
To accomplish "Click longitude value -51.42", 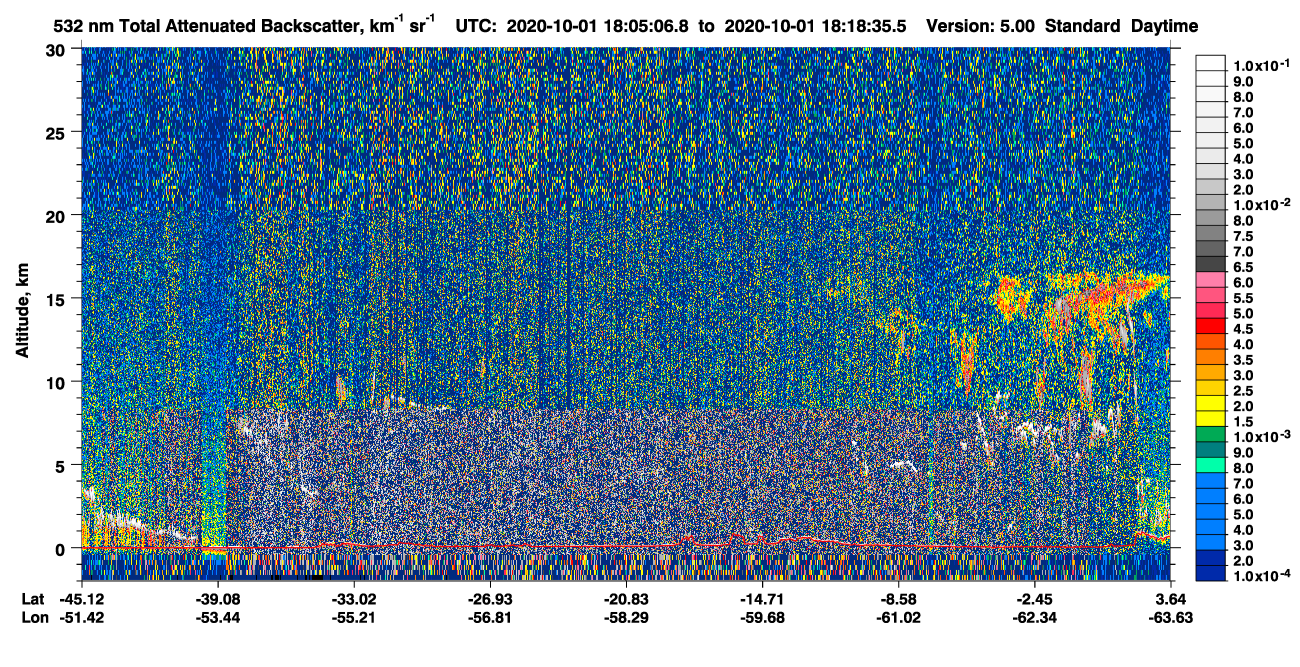I will [81, 617].
